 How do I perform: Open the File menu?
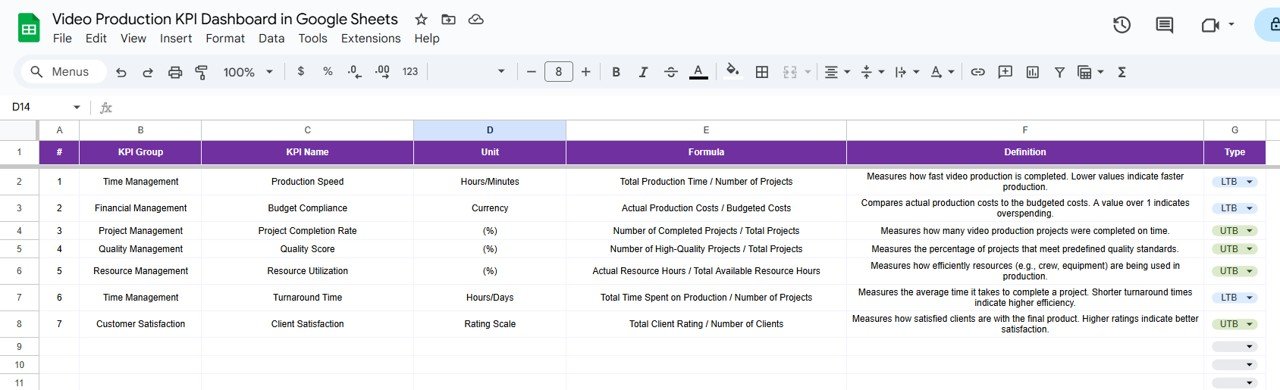[62, 38]
